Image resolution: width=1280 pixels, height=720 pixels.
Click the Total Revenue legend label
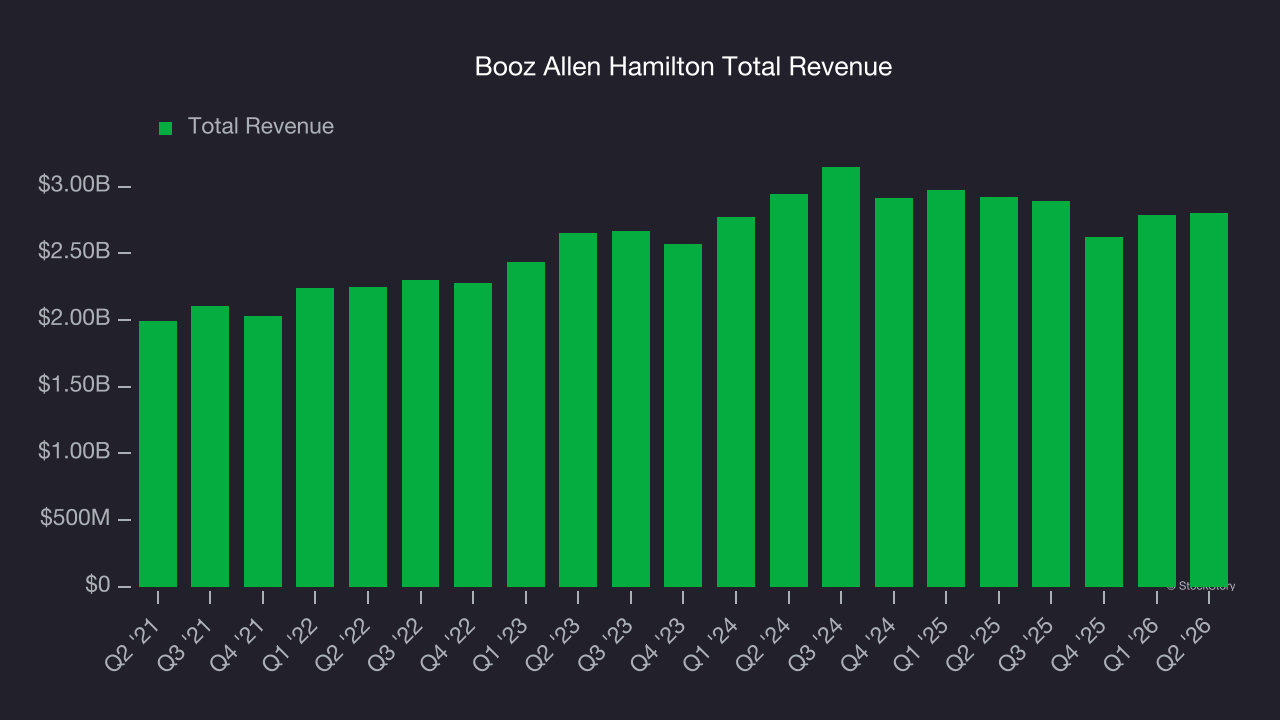261,127
